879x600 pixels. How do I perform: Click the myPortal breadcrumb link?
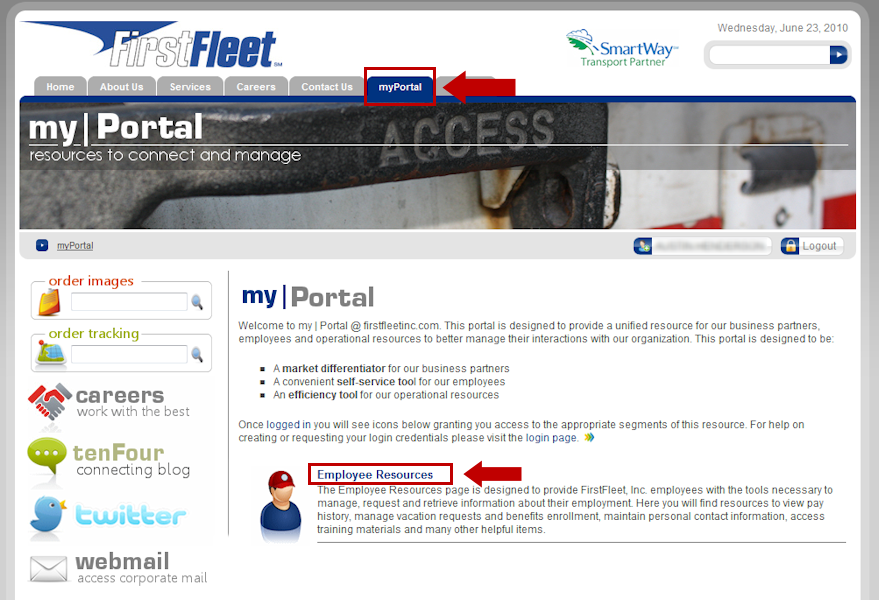(75, 246)
